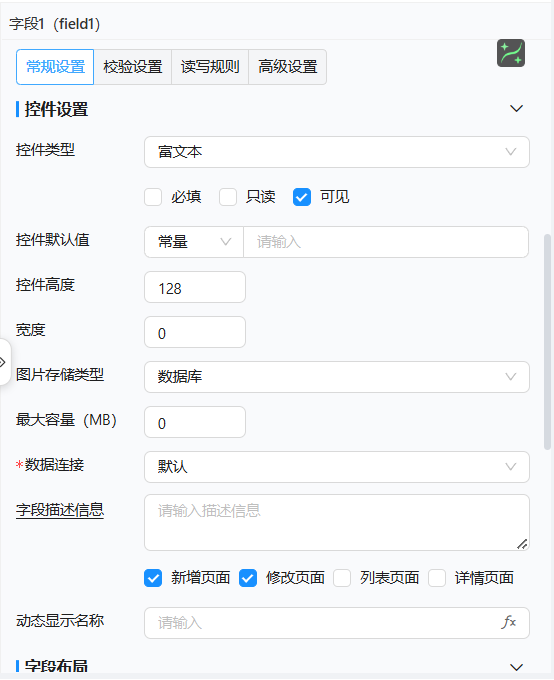Open the 图片存储类型 dropdown showing 数据库

pos(337,377)
